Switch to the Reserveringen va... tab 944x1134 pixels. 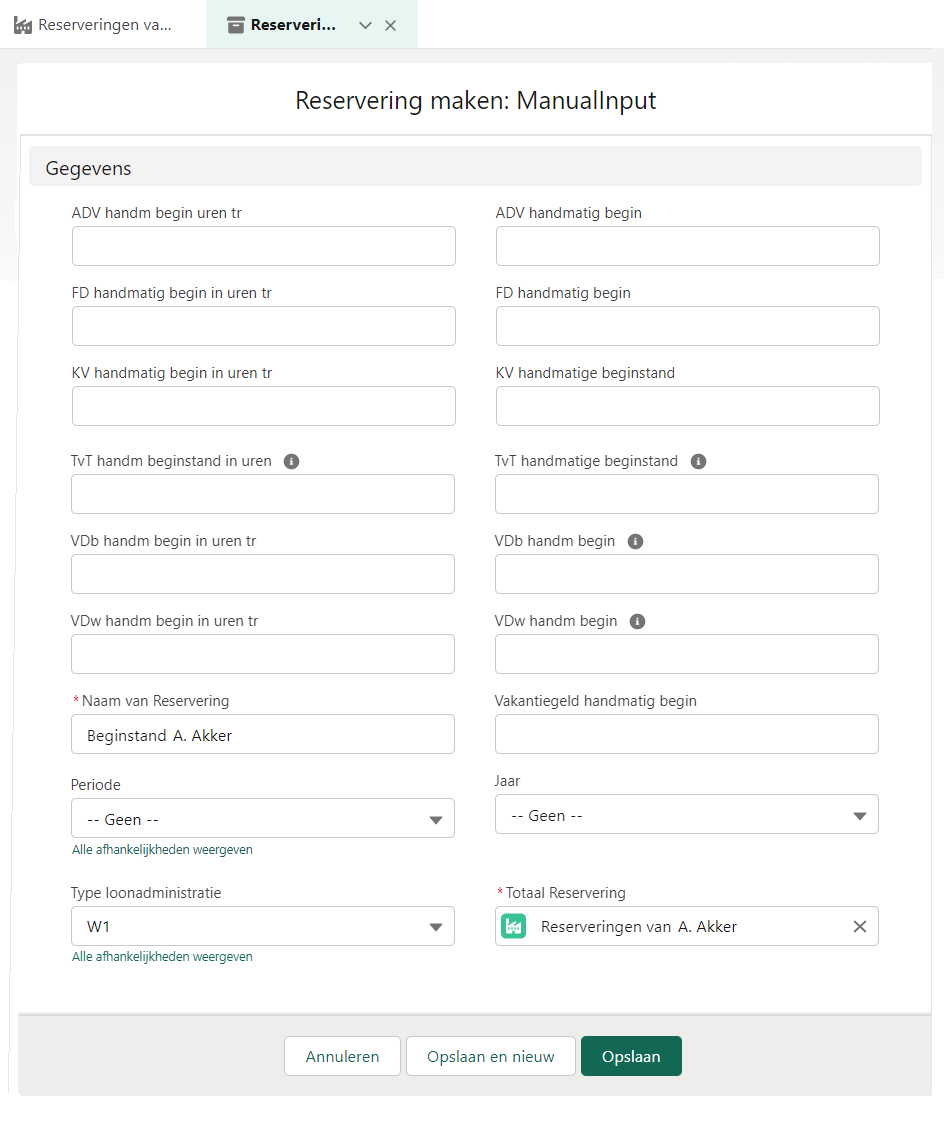(x=93, y=25)
